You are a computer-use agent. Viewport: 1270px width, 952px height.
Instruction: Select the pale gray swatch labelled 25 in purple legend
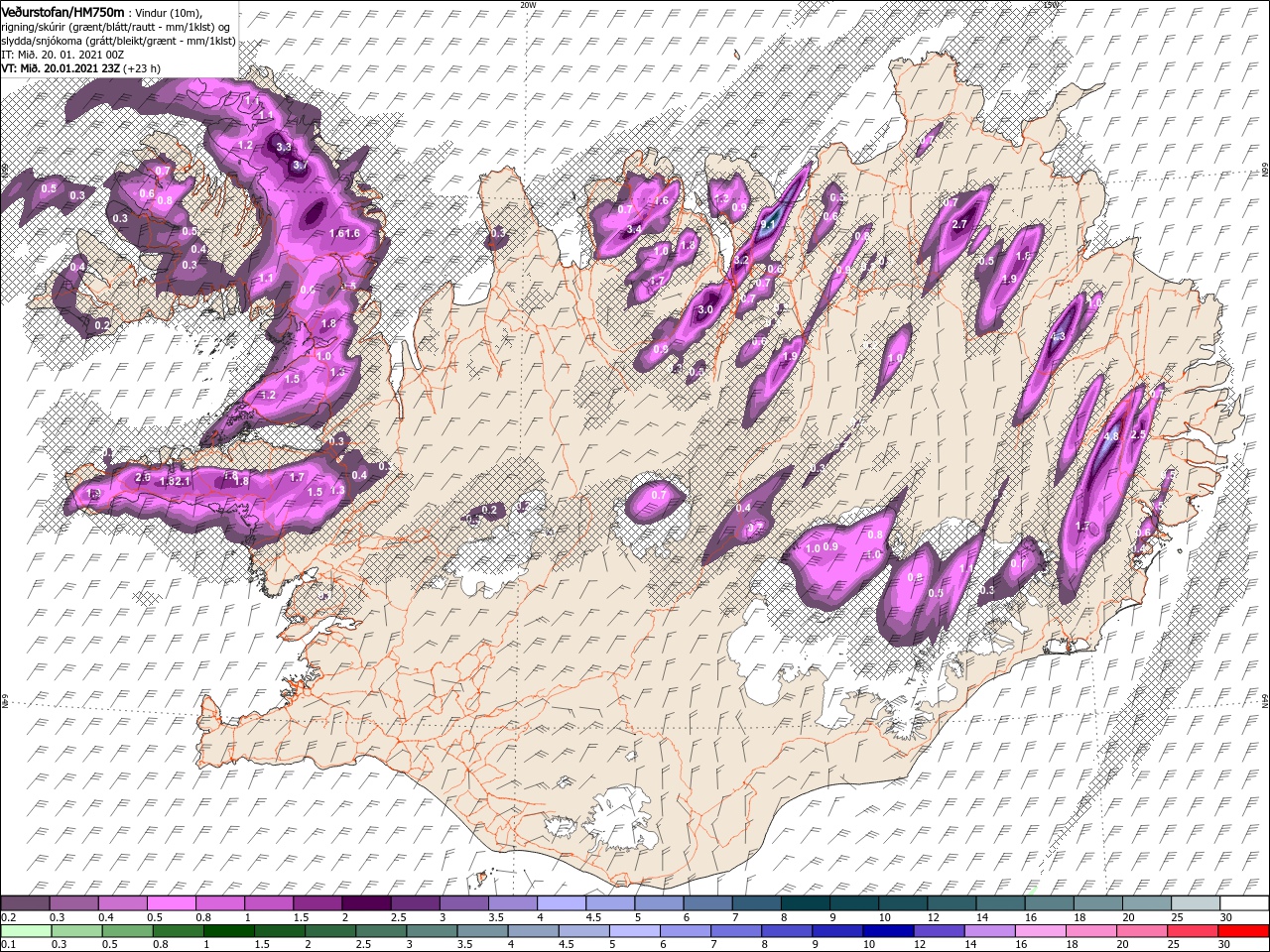point(1195,903)
